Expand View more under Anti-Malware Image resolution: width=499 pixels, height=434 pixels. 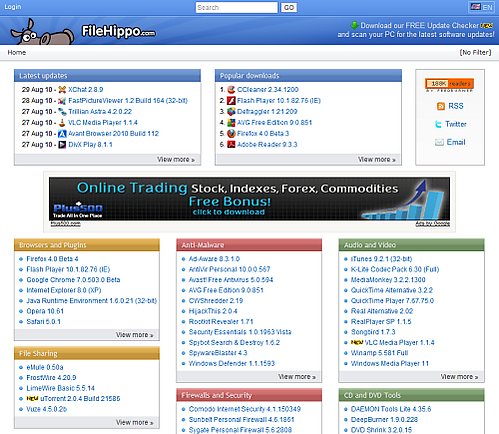[297, 377]
